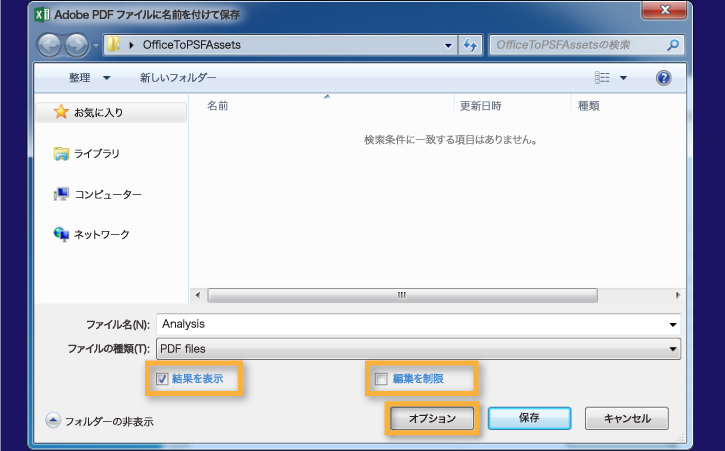Click the star icon beside お気に入り

(x=61, y=111)
